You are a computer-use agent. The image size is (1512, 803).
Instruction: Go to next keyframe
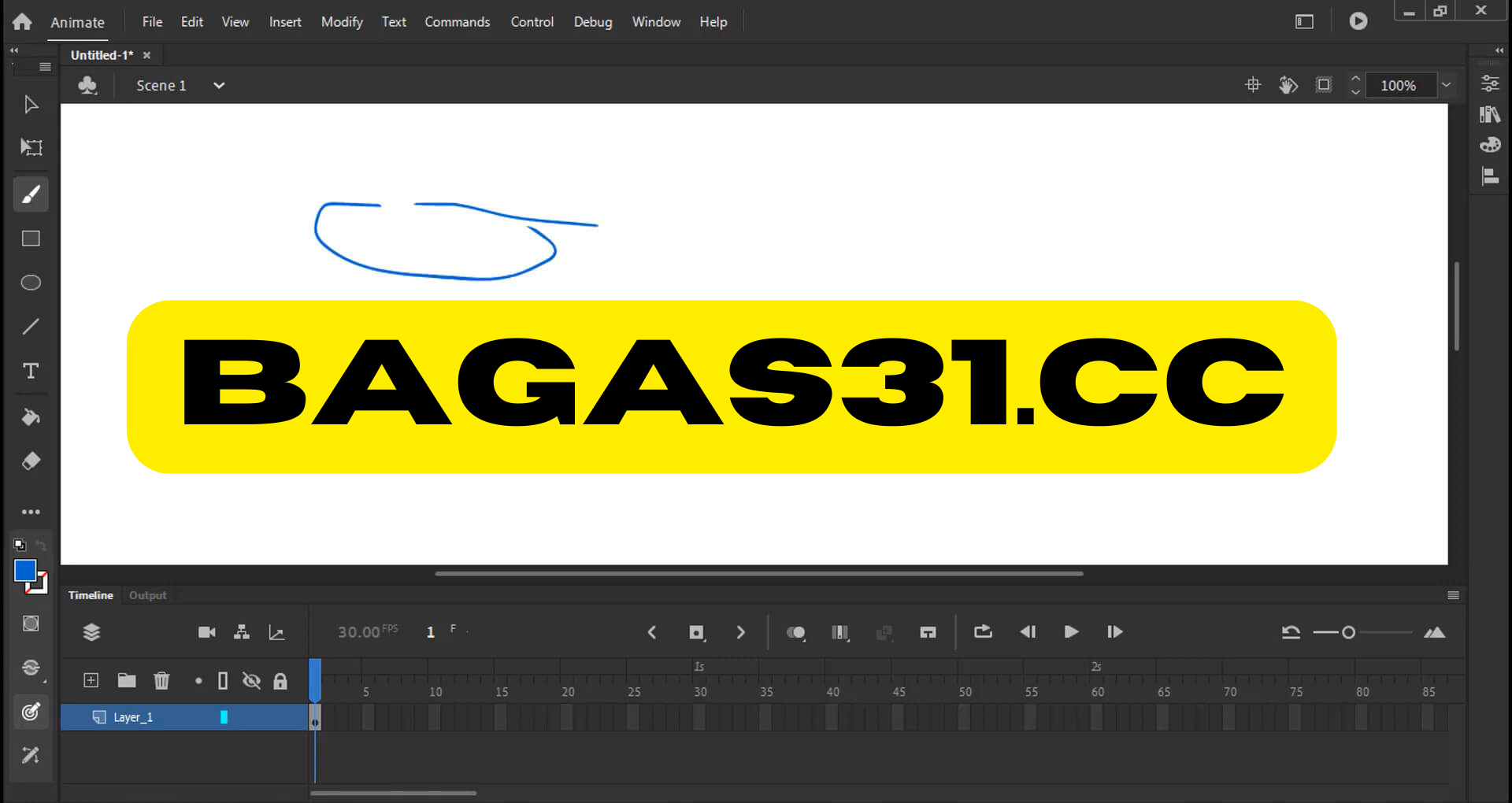pyautogui.click(x=740, y=632)
